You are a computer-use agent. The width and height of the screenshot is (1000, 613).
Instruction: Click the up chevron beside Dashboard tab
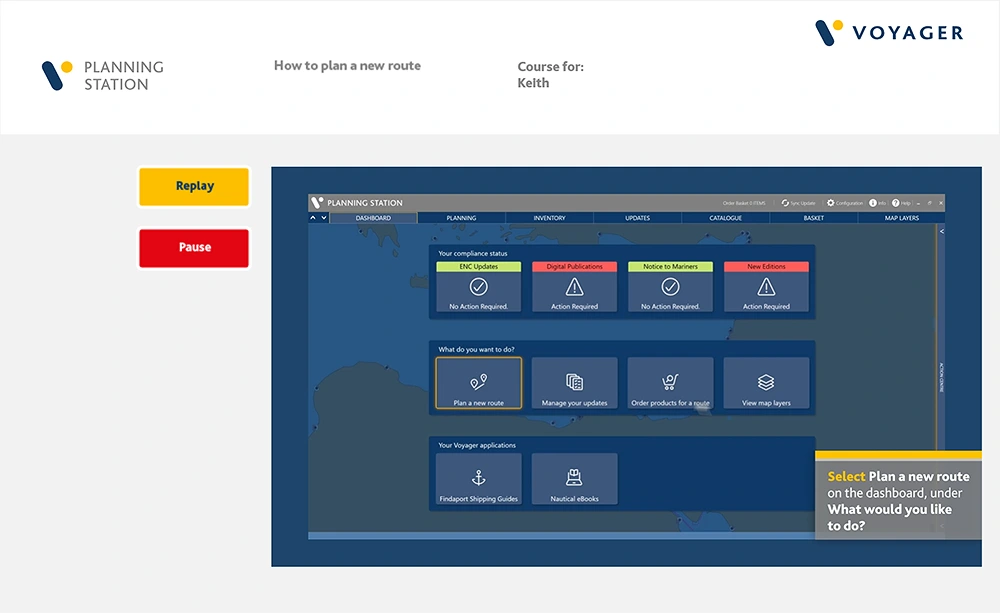pyautogui.click(x=312, y=217)
